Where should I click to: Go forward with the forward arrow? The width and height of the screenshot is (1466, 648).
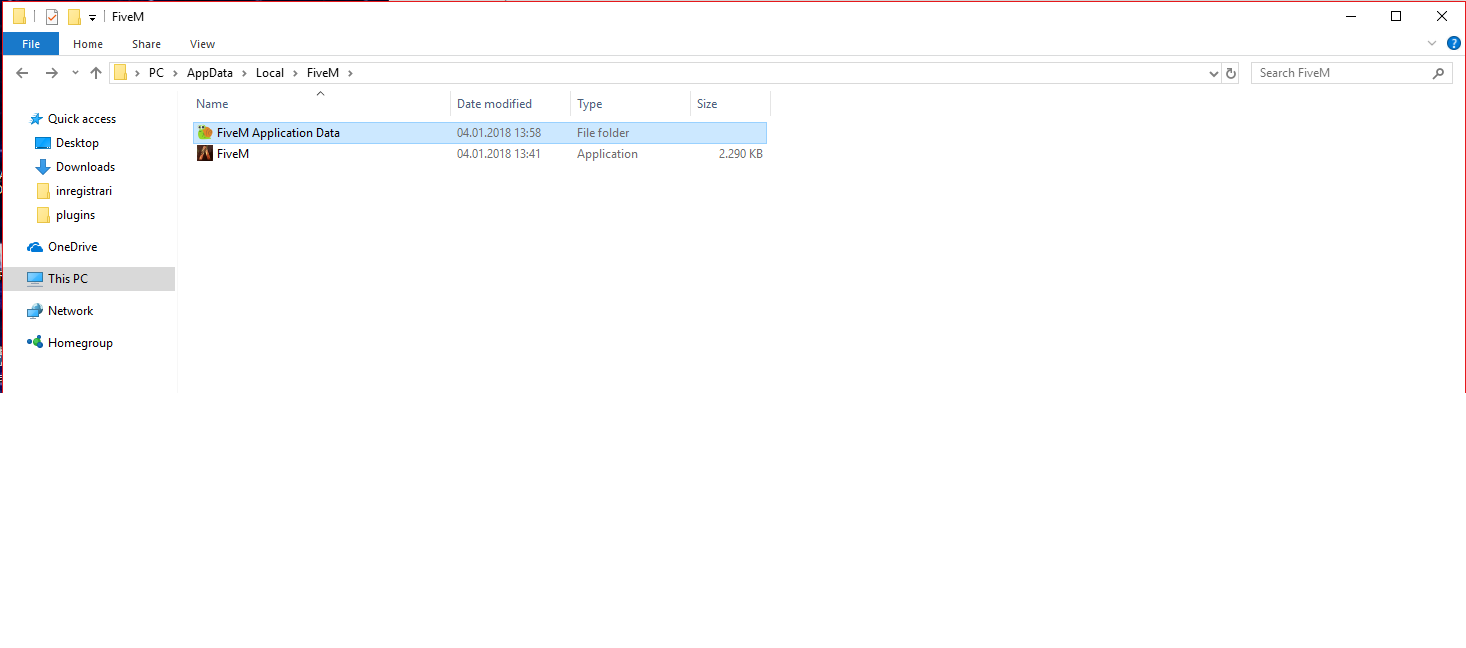(52, 73)
